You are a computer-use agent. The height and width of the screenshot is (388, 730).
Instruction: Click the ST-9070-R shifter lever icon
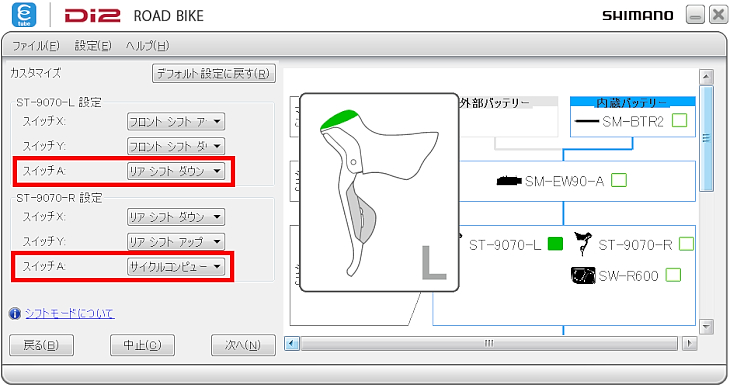point(582,244)
